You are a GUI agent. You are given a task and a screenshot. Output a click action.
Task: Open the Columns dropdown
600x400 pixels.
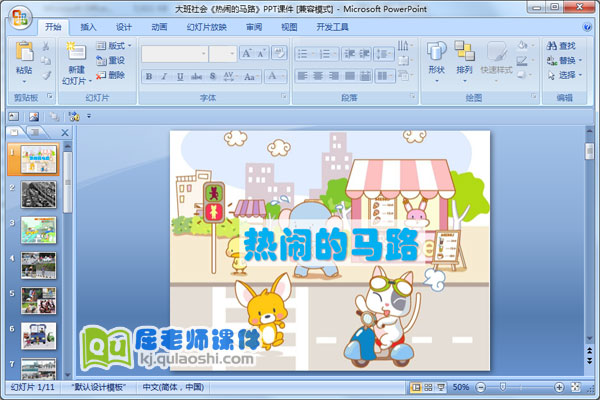pos(385,76)
